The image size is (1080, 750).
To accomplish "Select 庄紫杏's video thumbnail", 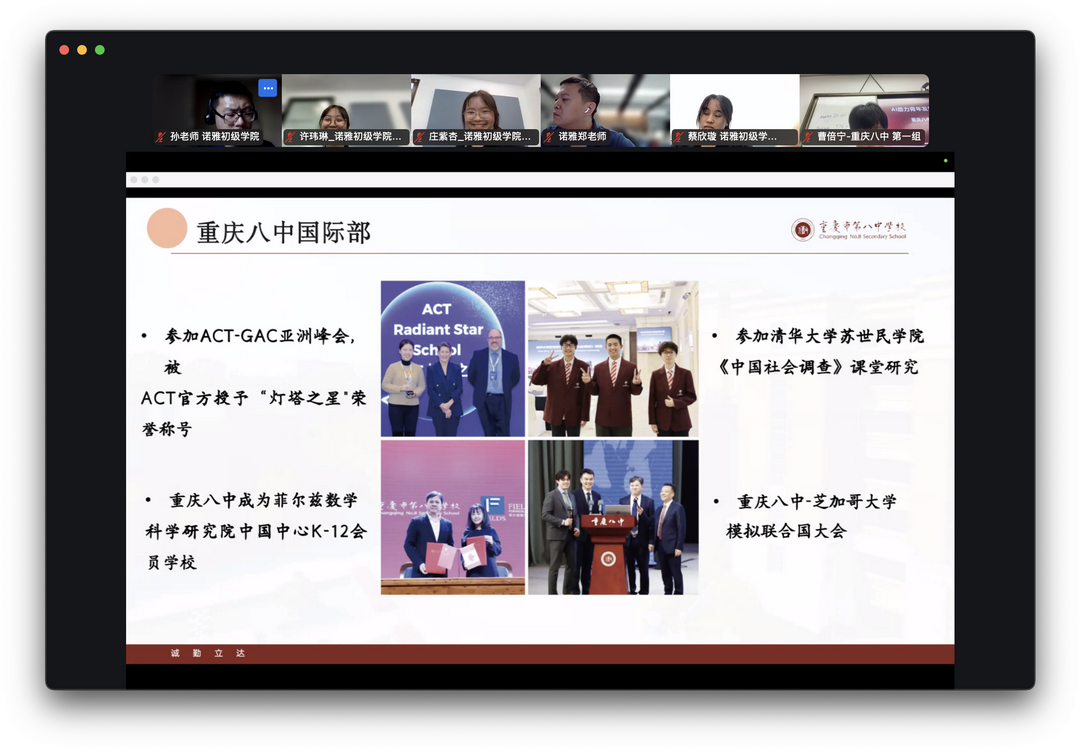I will (475, 105).
